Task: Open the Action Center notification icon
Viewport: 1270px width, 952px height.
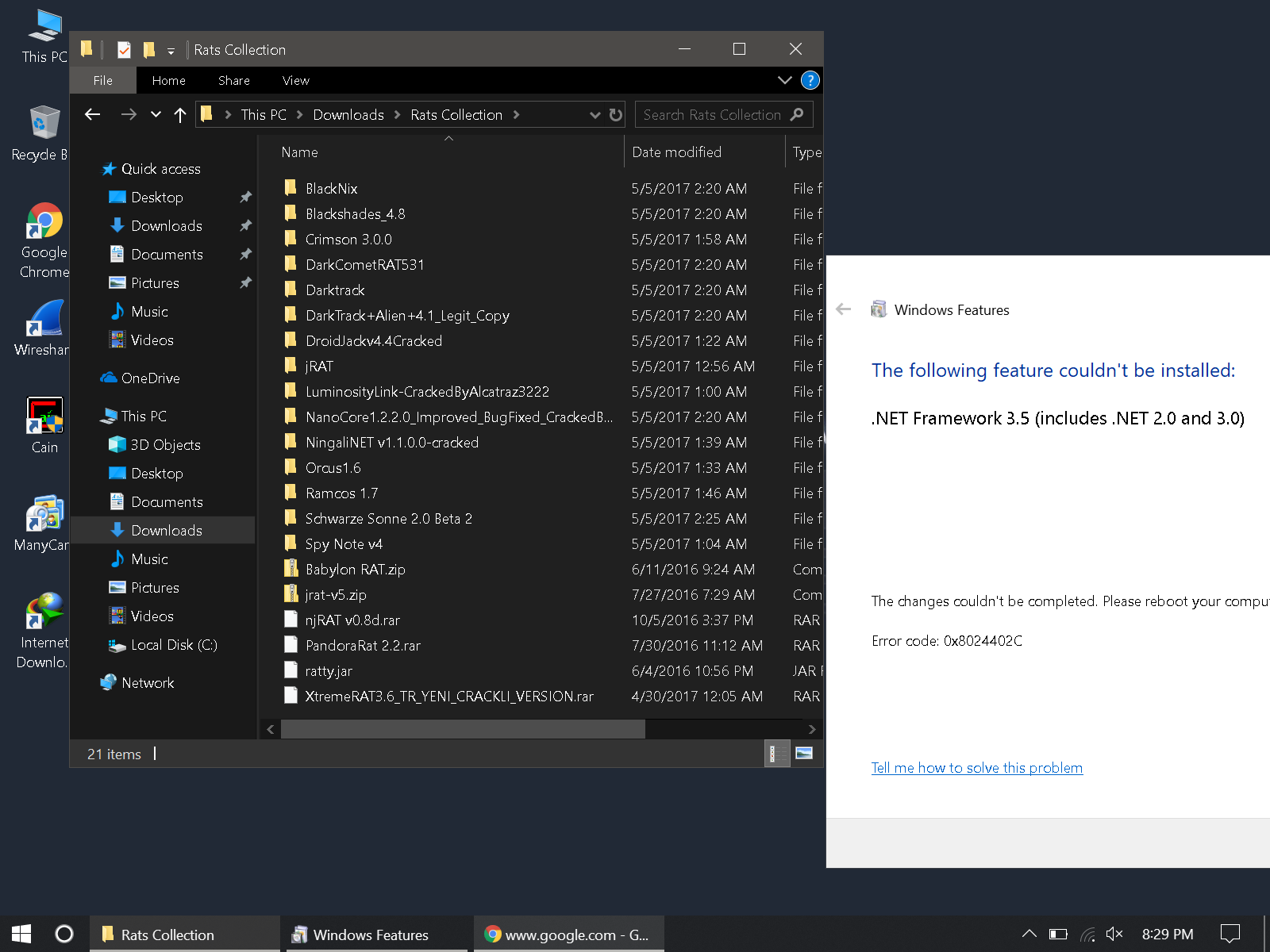Action: [1230, 935]
